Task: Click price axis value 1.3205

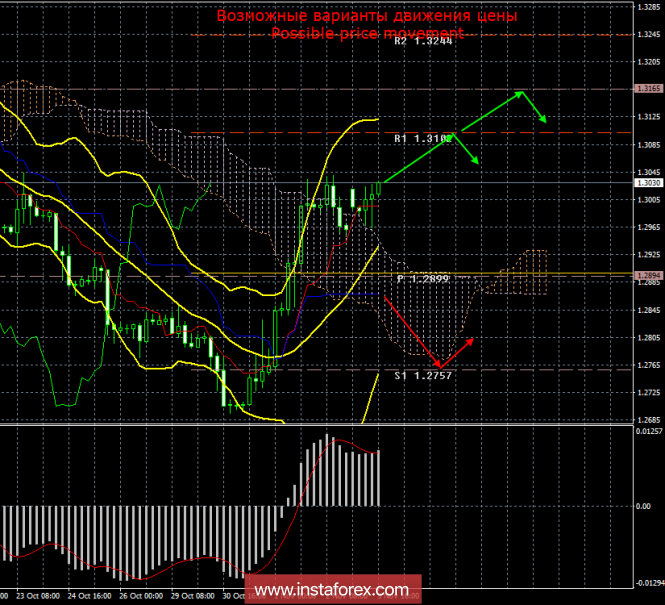Action: 649,62
